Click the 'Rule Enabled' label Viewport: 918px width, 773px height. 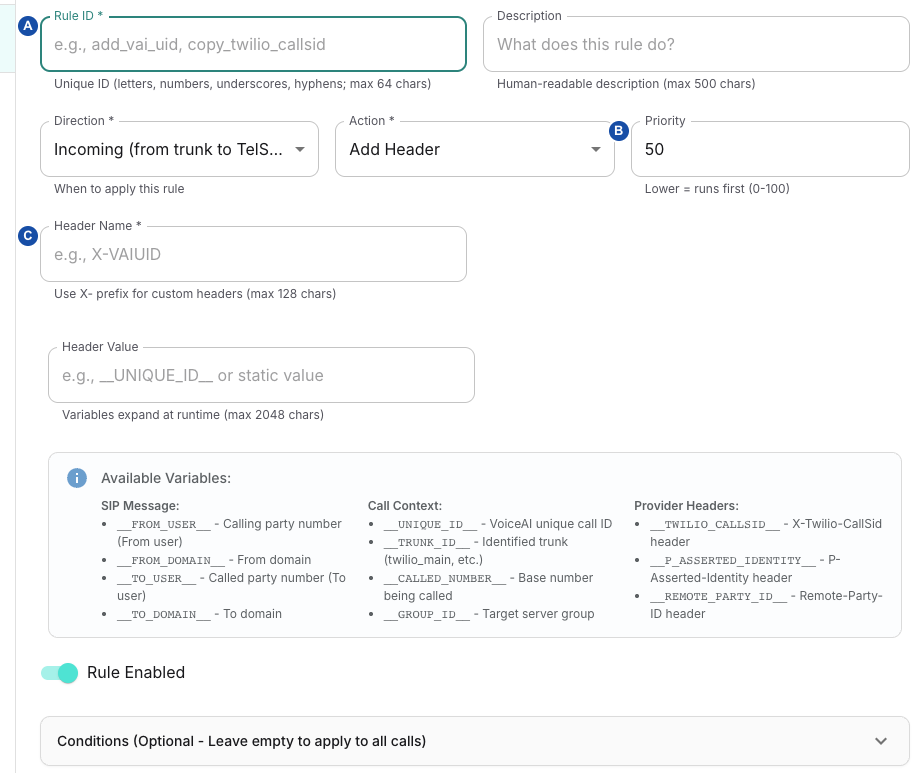[136, 672]
